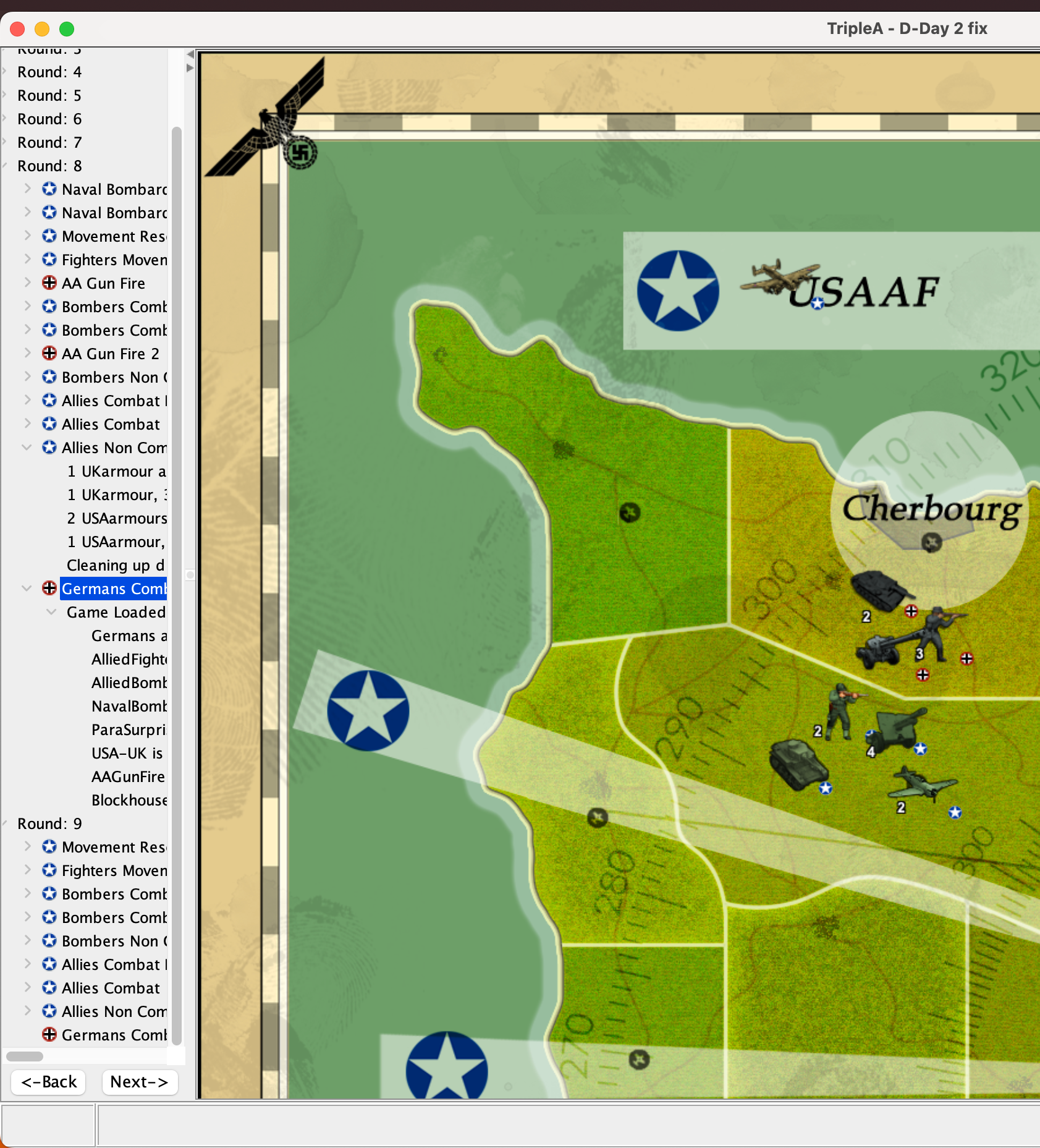Select the '2 USAarmours' history event
Screen dimensions: 1040x1148
(117, 518)
